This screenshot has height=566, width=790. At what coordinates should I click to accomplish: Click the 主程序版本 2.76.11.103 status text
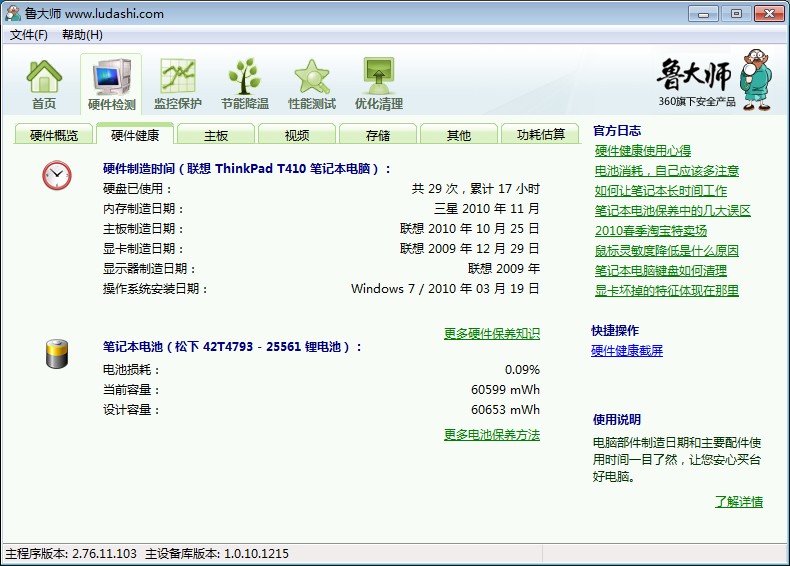pos(71,554)
